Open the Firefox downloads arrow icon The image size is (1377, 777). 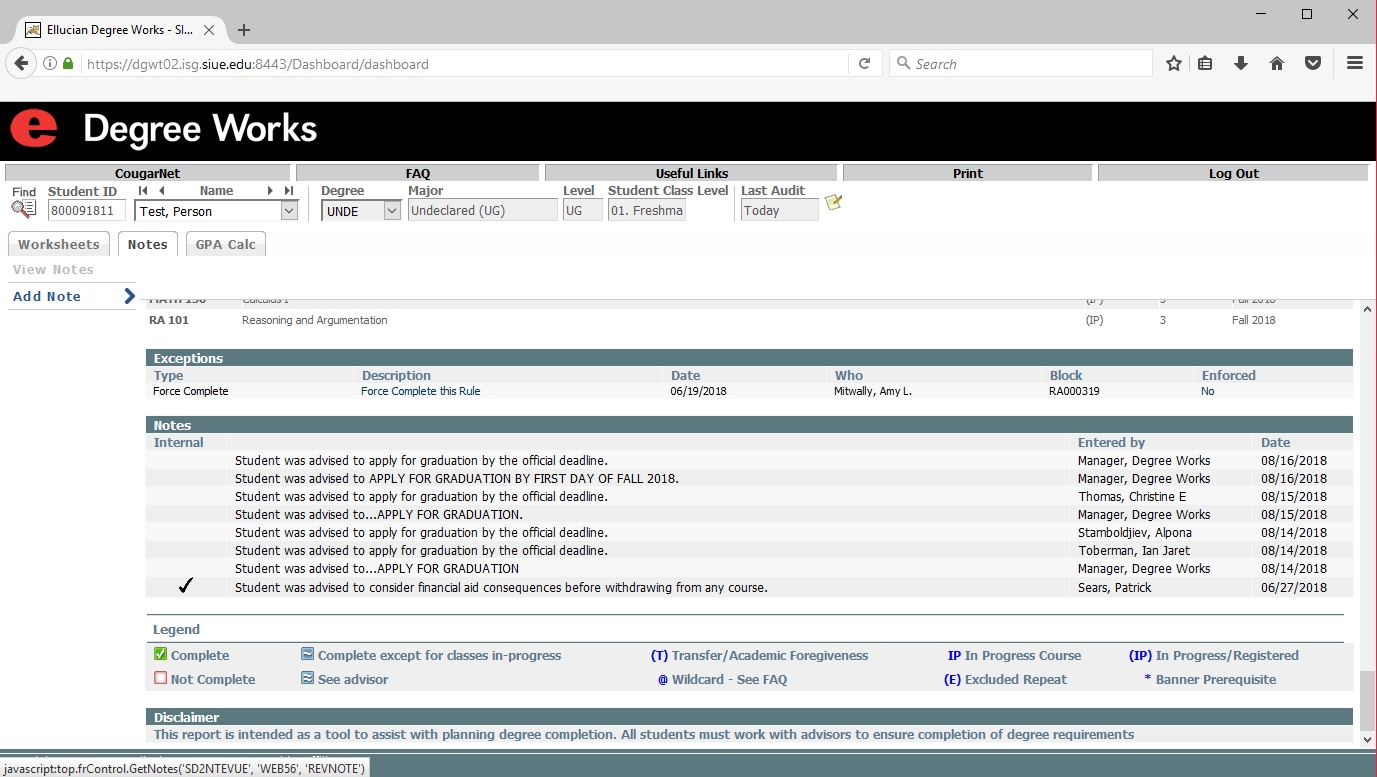tap(1241, 63)
